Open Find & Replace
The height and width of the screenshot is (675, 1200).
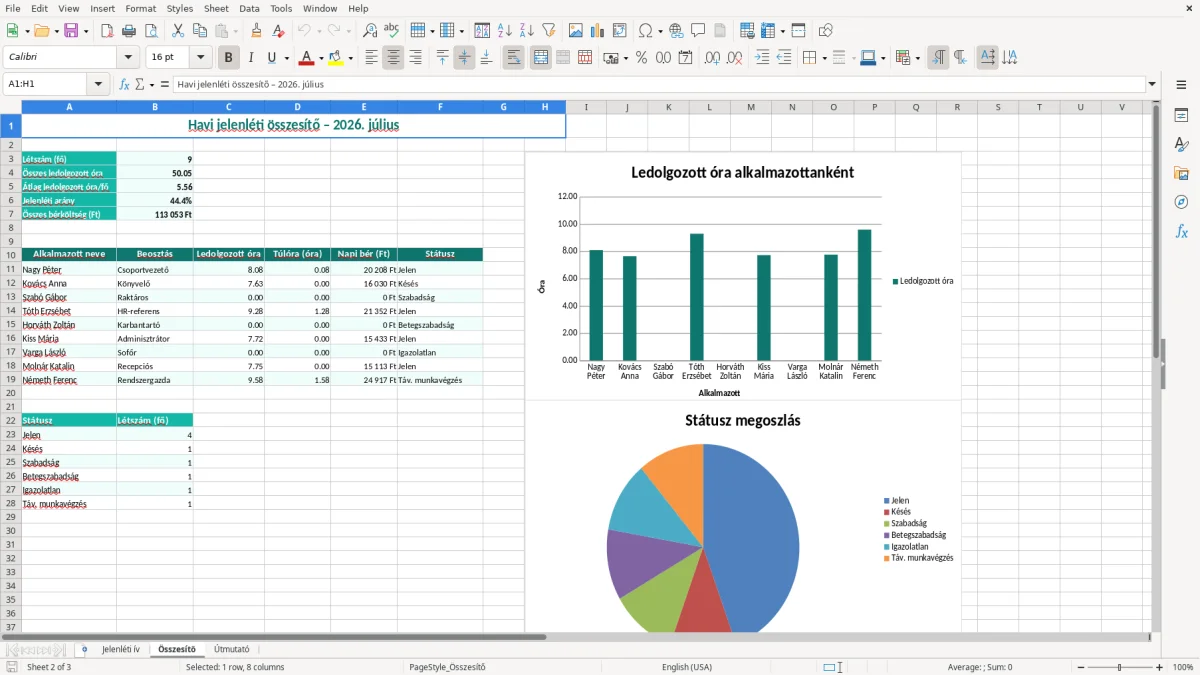370,31
